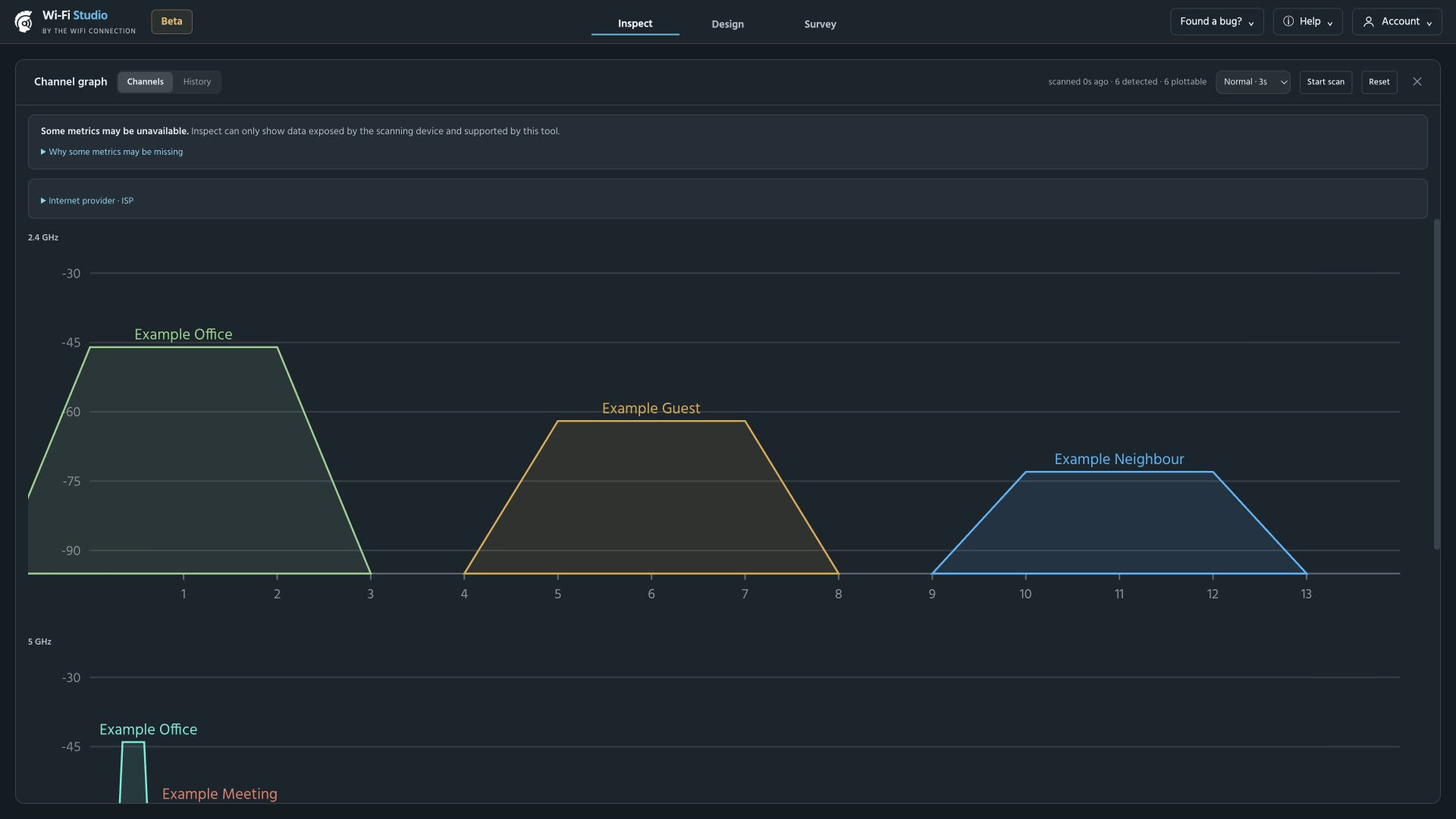The height and width of the screenshot is (819, 1456).
Task: Click the Example Neighbour network label
Action: pyautogui.click(x=1119, y=460)
